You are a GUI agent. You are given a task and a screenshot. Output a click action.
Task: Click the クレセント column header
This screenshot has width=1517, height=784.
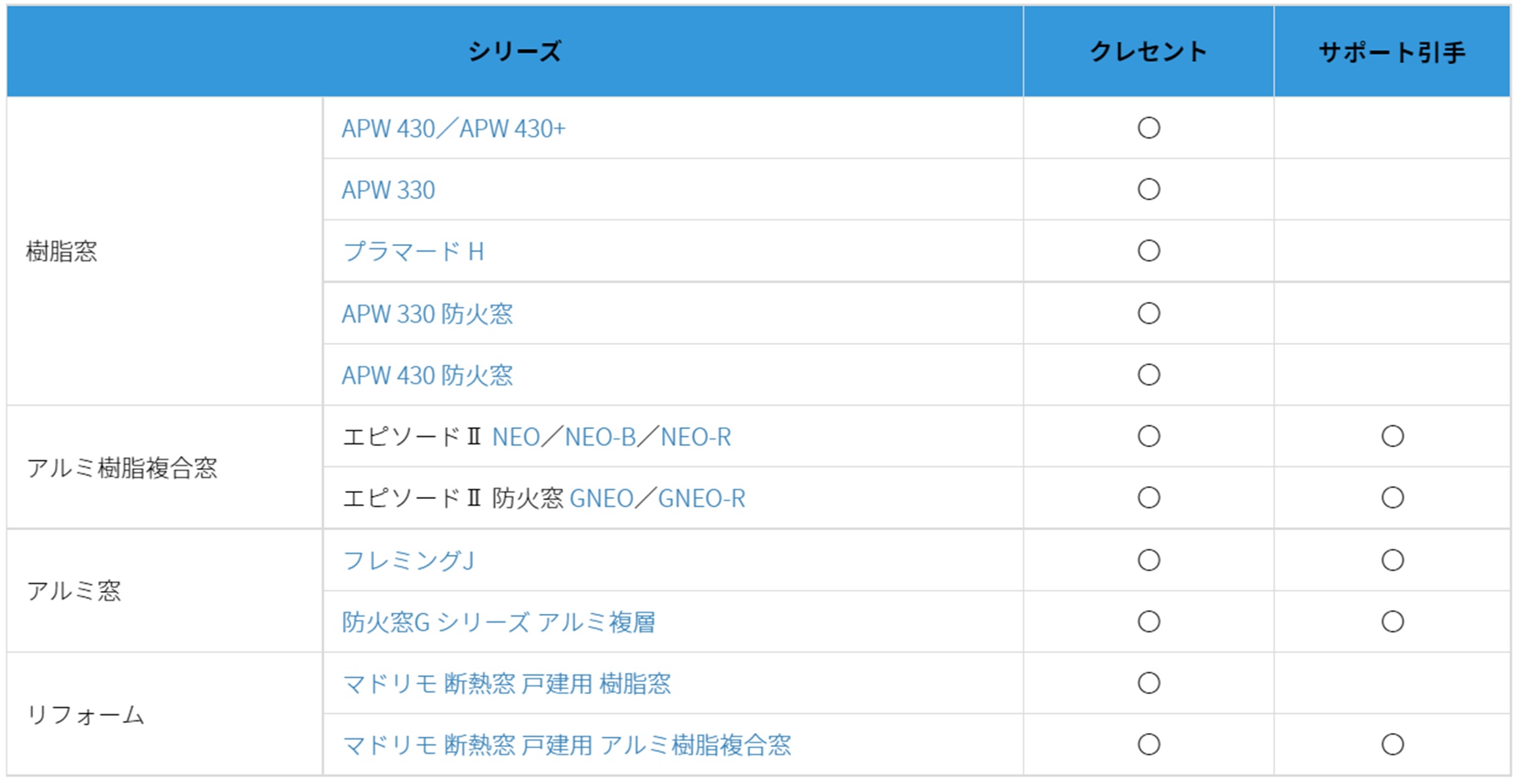pyautogui.click(x=1148, y=52)
